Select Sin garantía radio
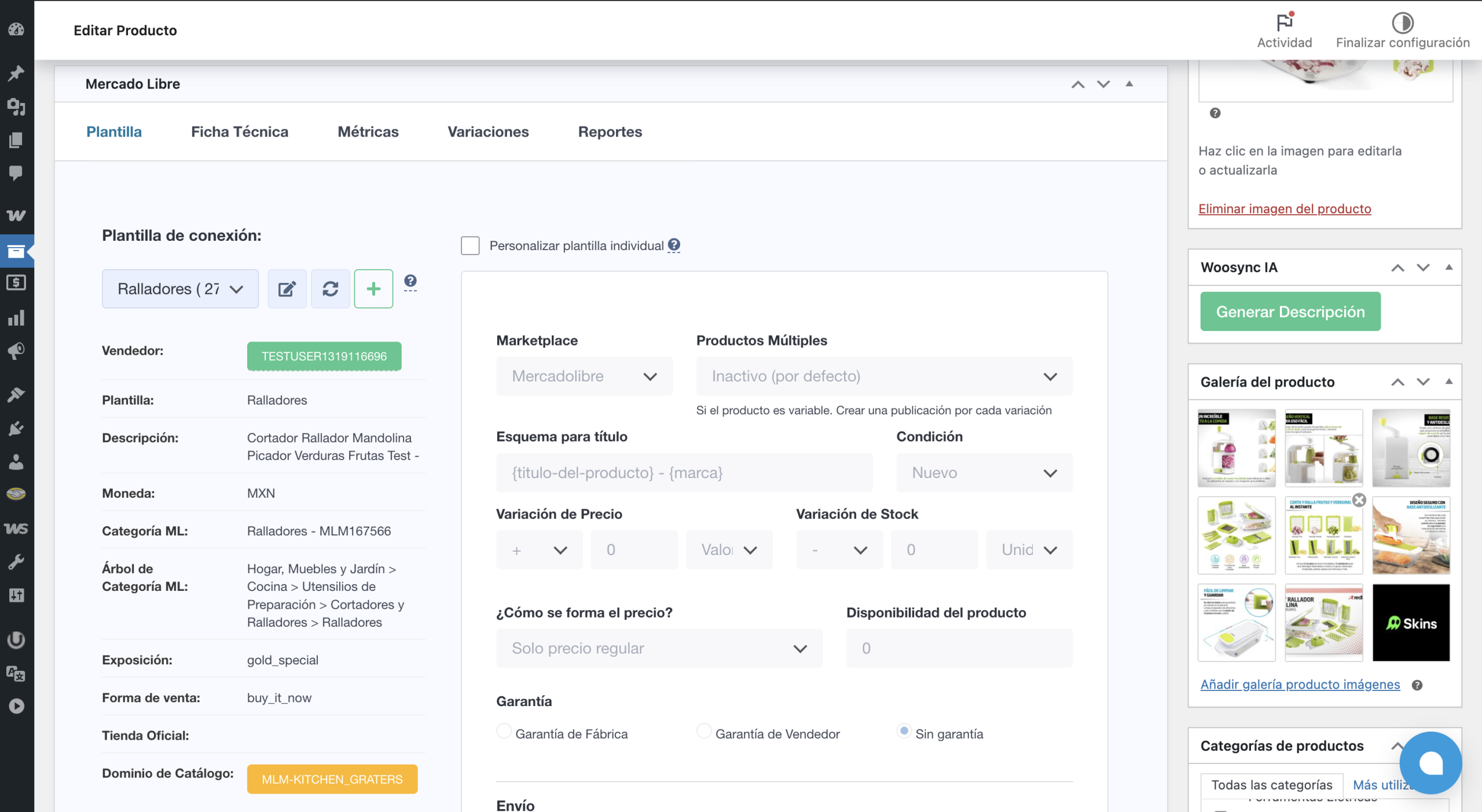Image resolution: width=1482 pixels, height=812 pixels. point(904,731)
